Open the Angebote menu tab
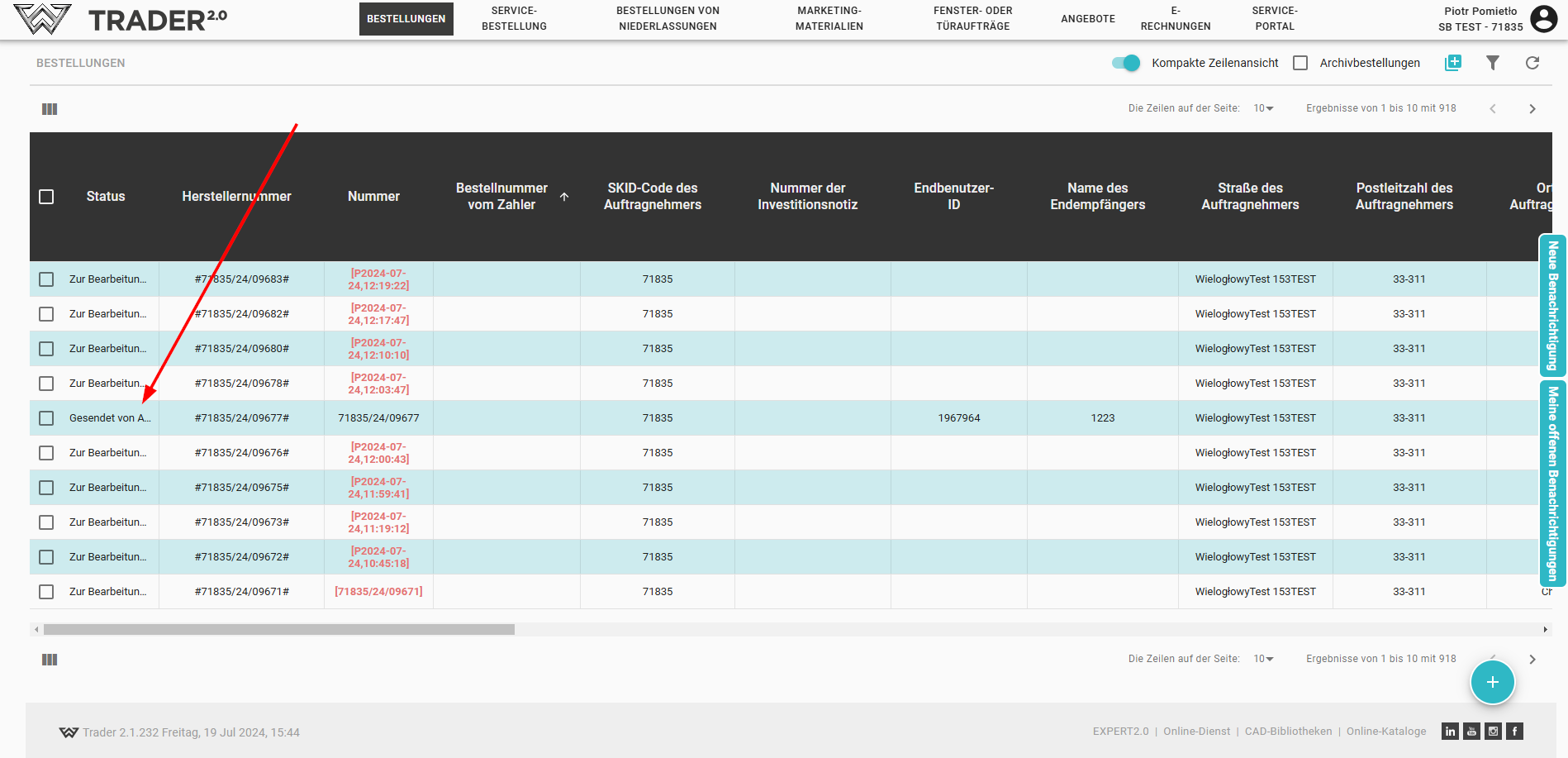 [1087, 18]
